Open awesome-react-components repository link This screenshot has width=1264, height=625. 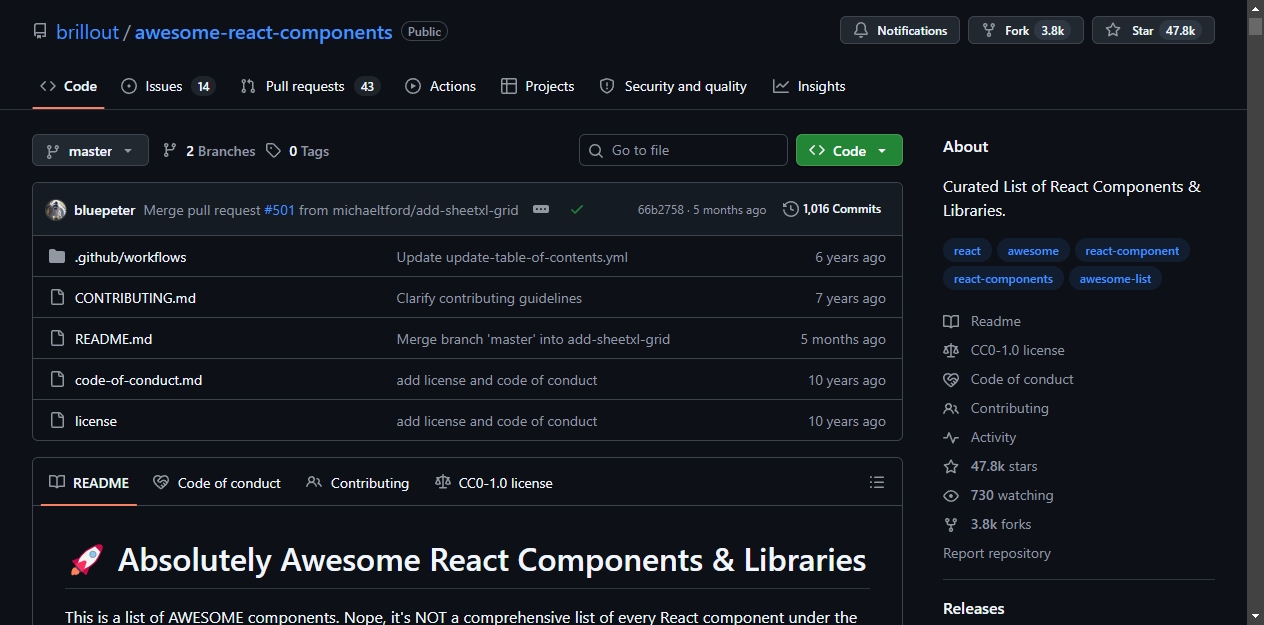pyautogui.click(x=263, y=32)
